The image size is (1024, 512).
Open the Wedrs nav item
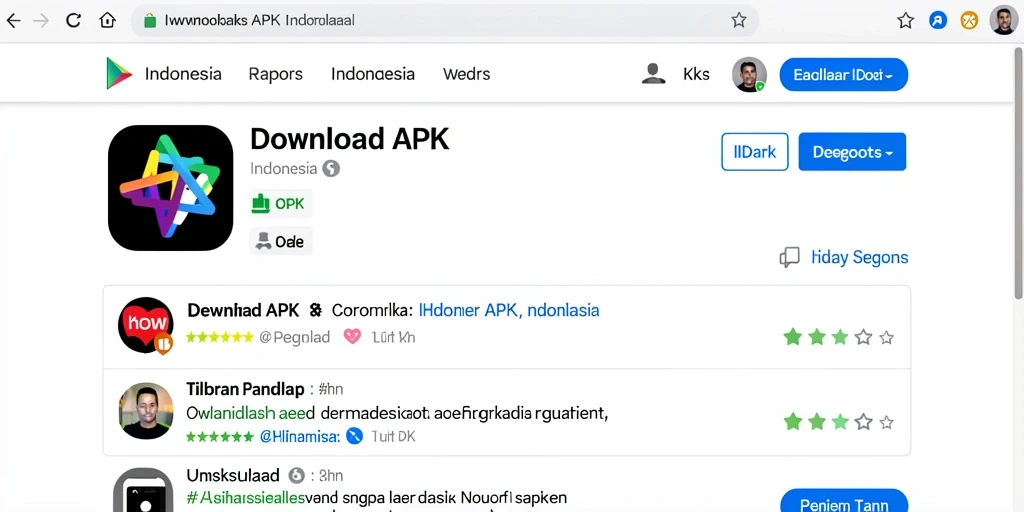pyautogui.click(x=466, y=74)
